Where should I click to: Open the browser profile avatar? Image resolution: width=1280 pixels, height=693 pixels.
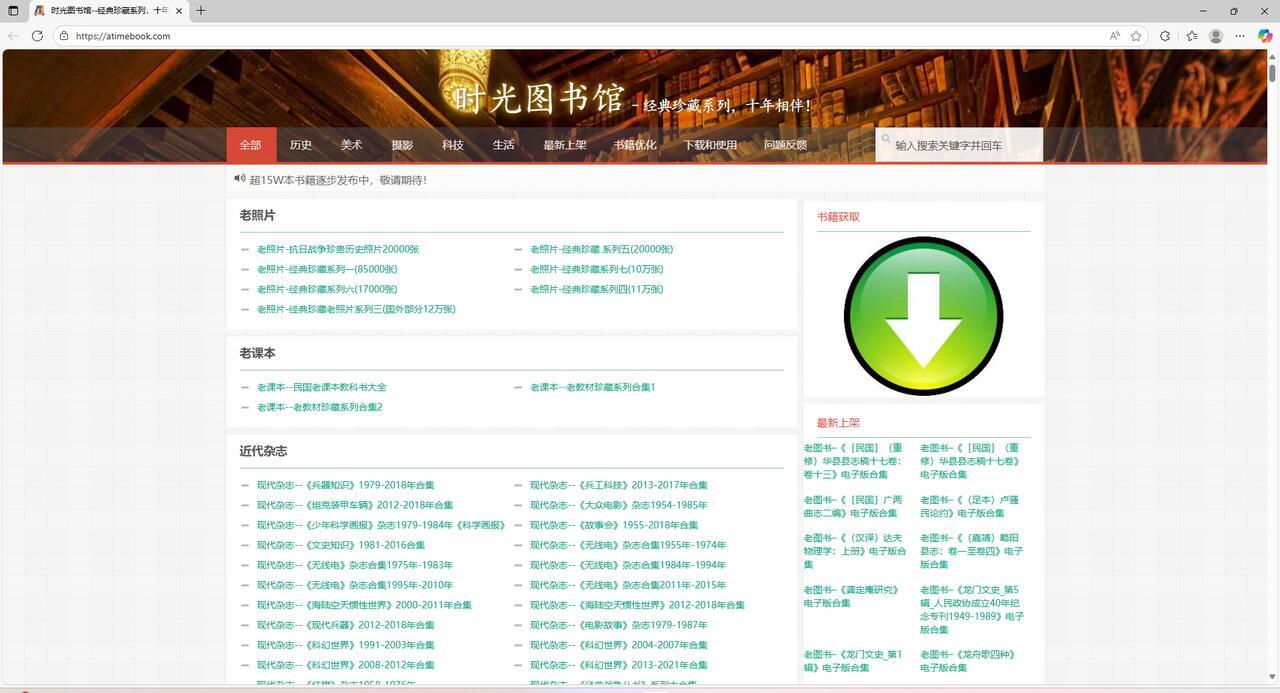click(x=1216, y=36)
